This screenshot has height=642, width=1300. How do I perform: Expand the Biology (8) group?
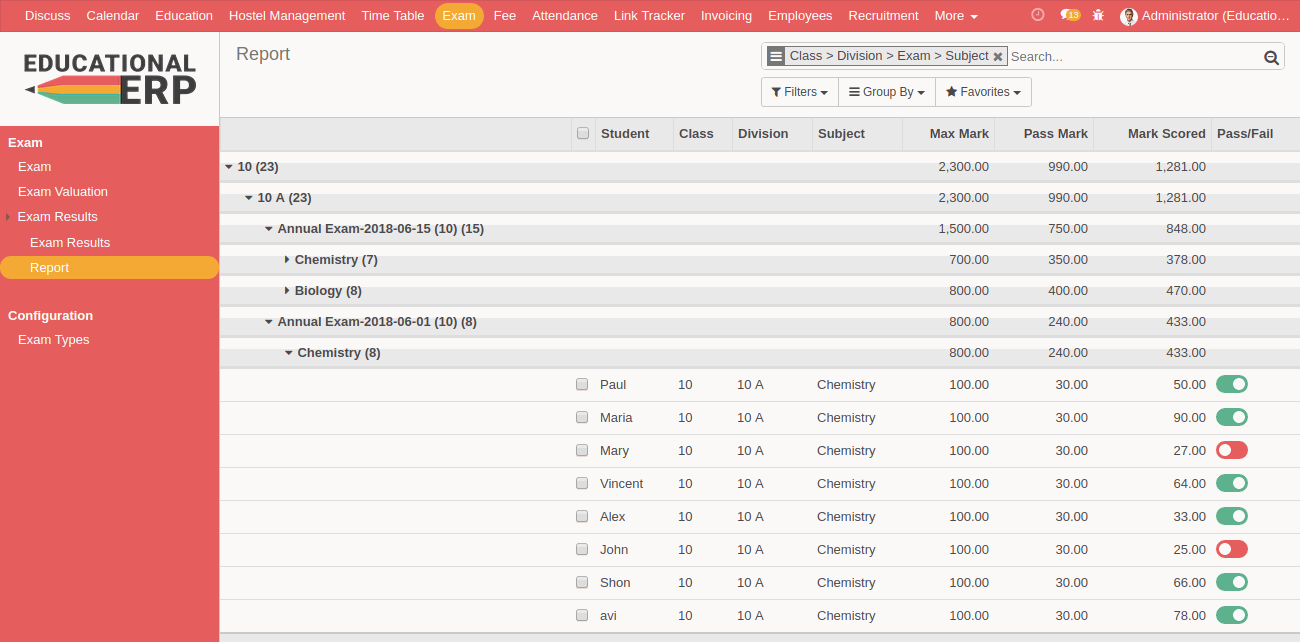pos(287,291)
